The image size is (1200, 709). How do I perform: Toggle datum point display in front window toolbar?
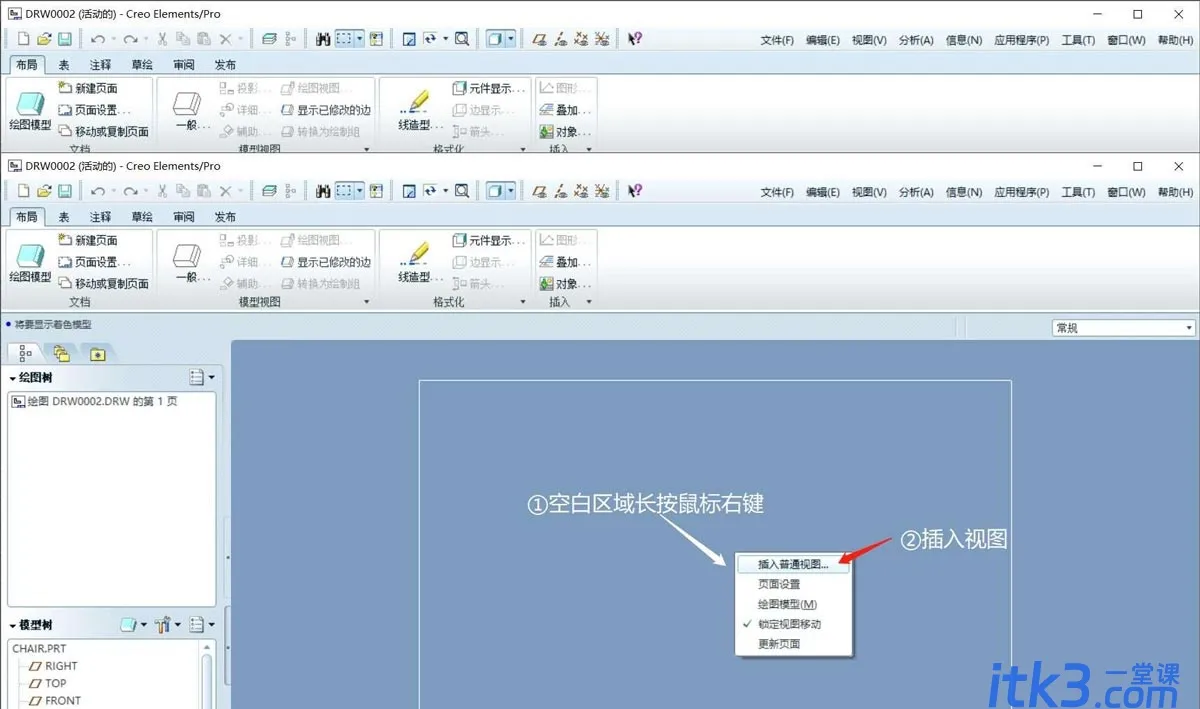(581, 191)
